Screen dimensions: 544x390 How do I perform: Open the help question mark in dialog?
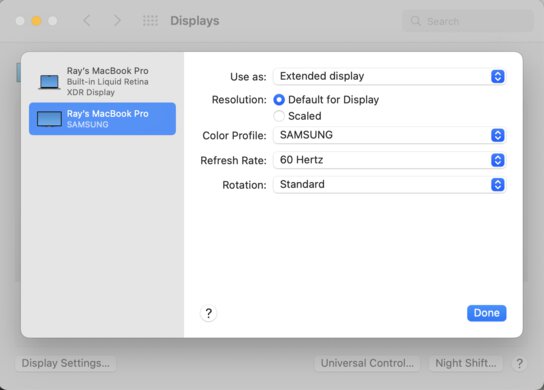[x=209, y=313]
